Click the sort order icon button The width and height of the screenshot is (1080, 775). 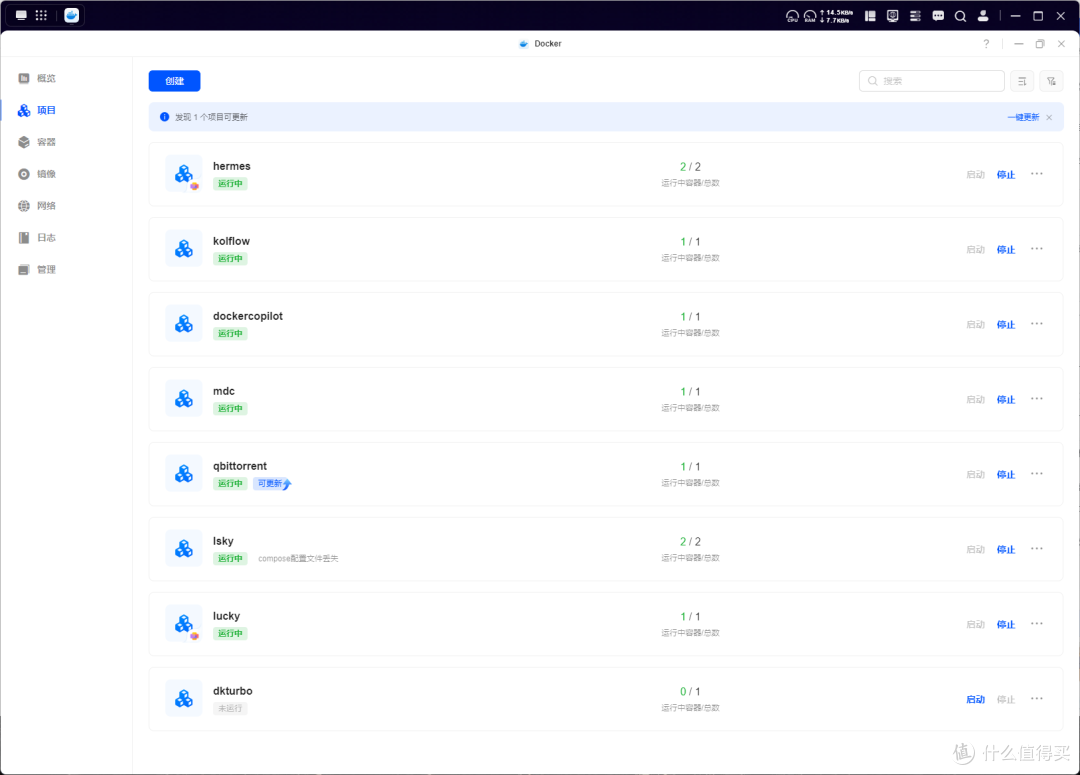tap(1022, 81)
